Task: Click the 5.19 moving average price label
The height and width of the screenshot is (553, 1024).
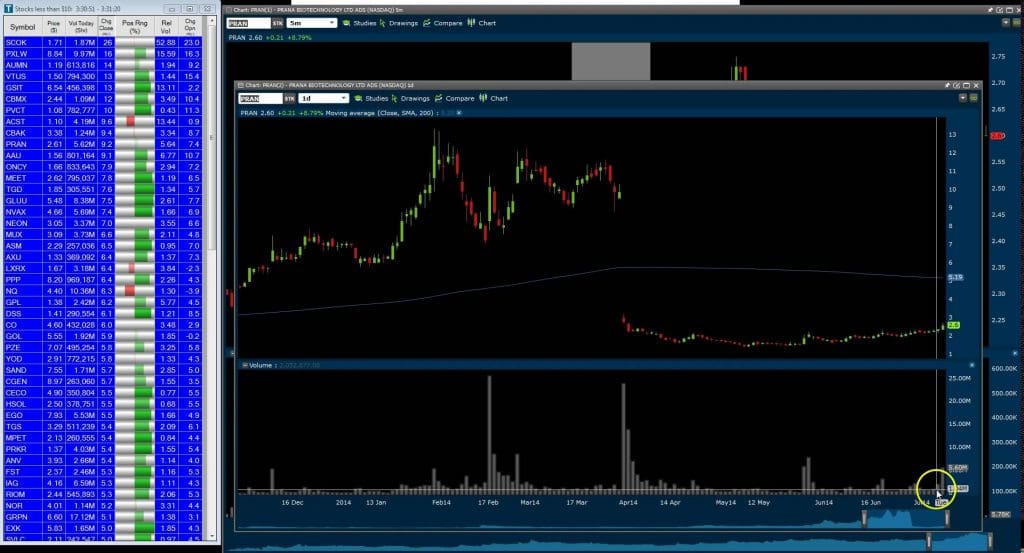Action: (x=955, y=277)
